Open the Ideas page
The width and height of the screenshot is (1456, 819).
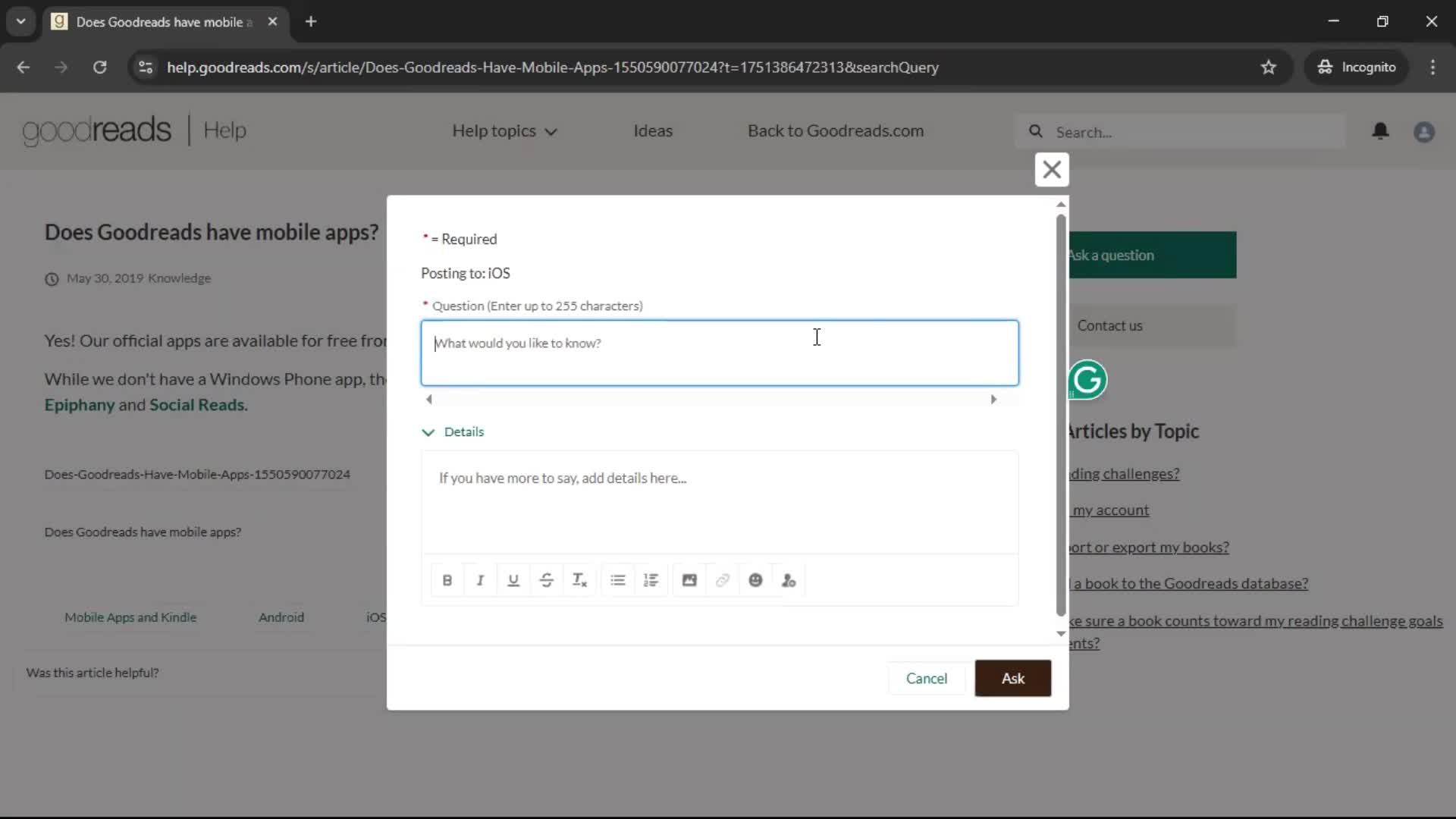[x=652, y=131]
